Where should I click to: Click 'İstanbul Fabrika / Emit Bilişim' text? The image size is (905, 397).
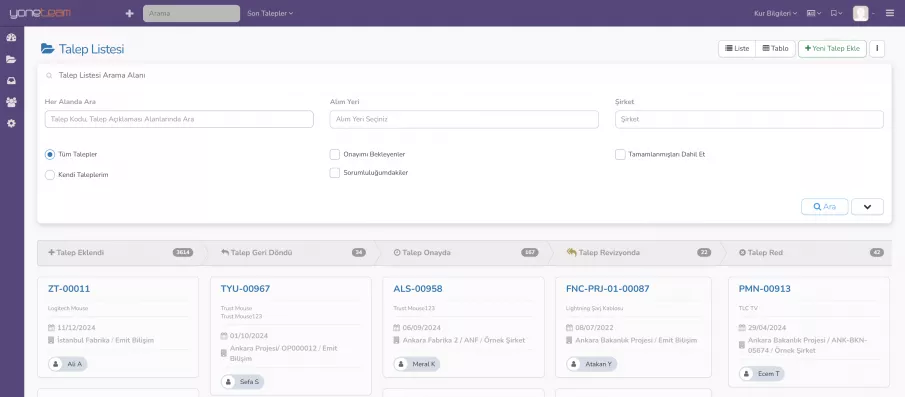106,340
